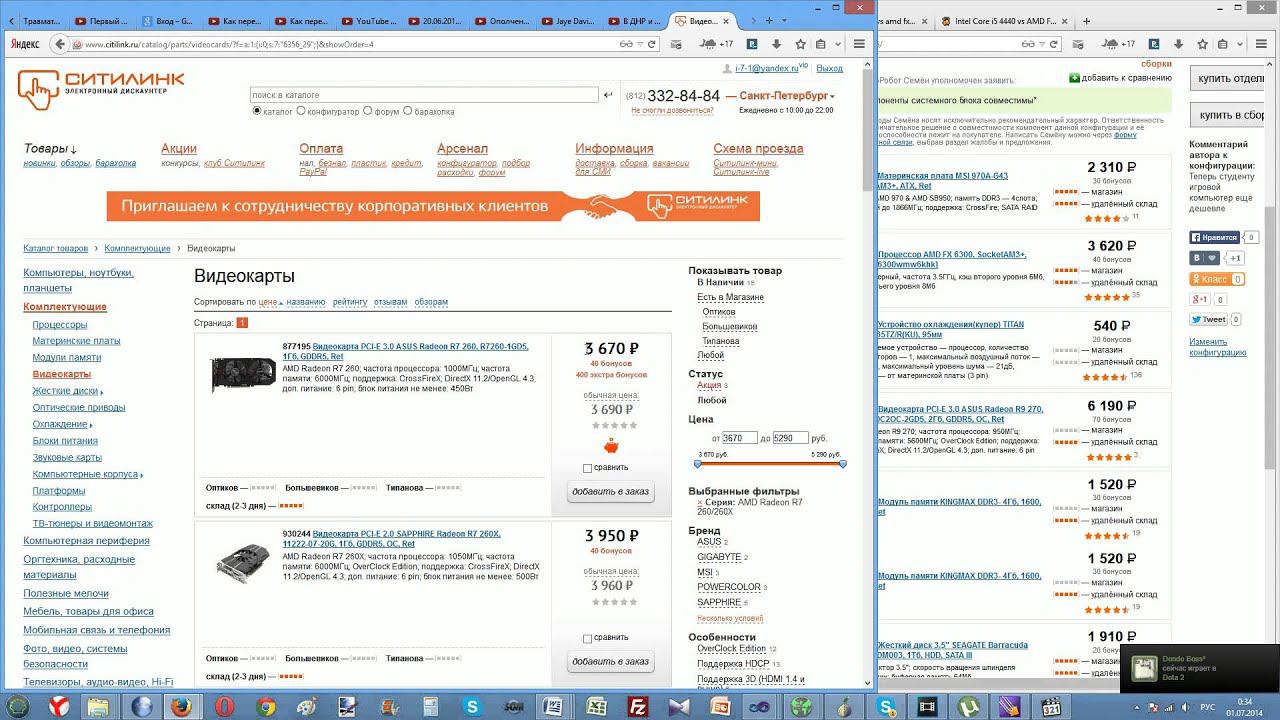Screen dimensions: 1280x720
Task: Open the Оплата menu
Action: pos(321,149)
